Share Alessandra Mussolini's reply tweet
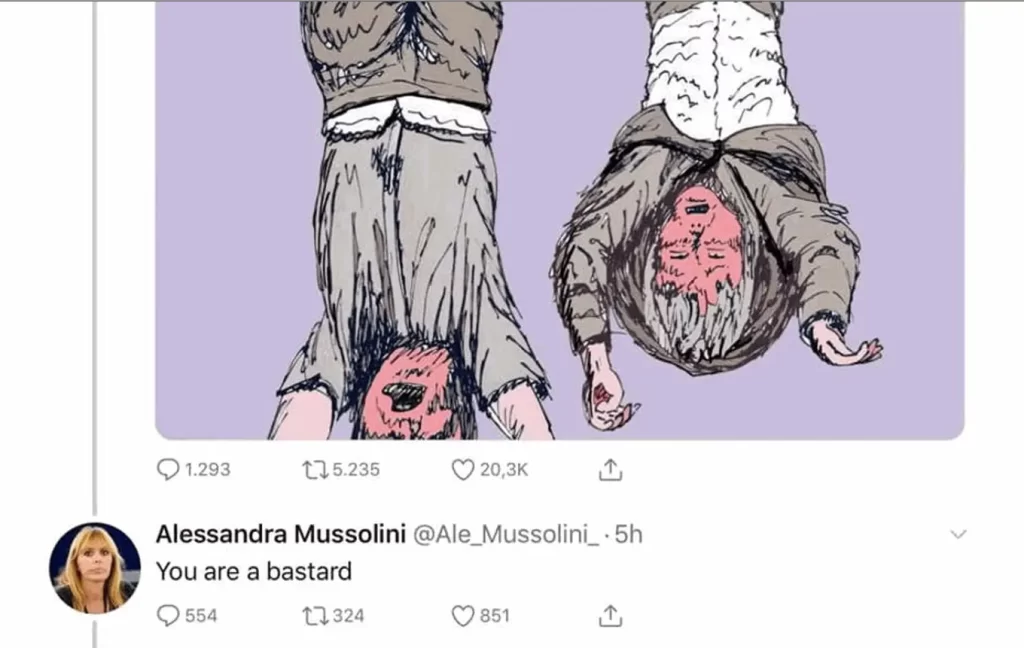This screenshot has width=1024, height=648. [610, 615]
